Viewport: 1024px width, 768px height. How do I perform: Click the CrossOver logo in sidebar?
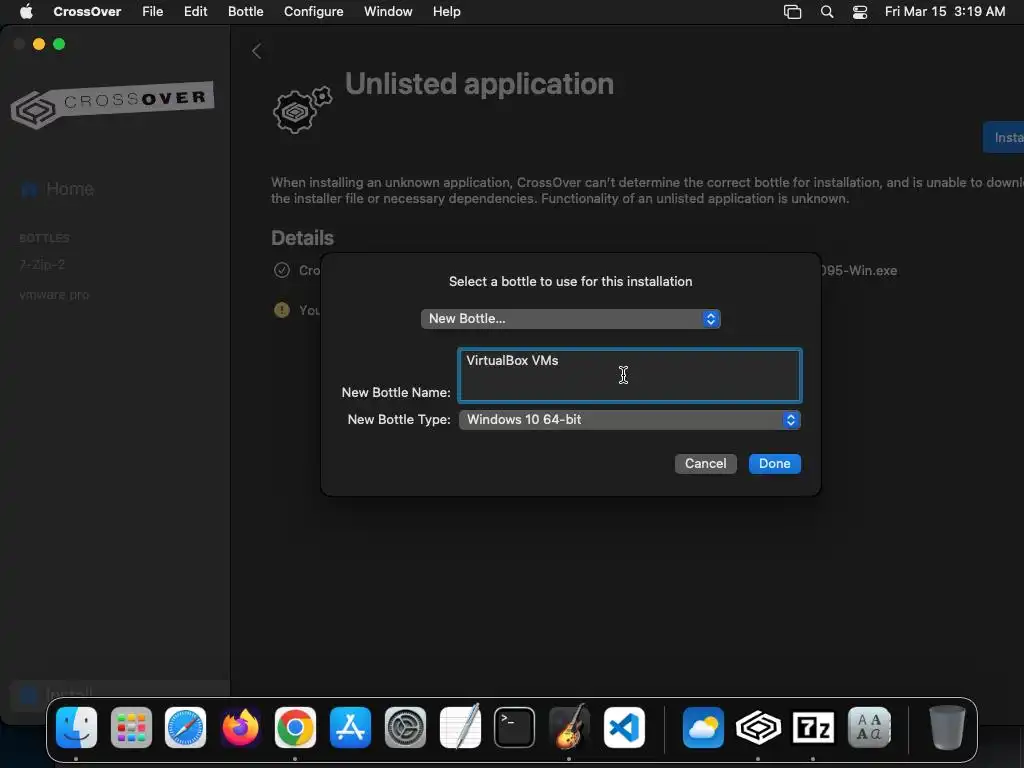coord(112,104)
